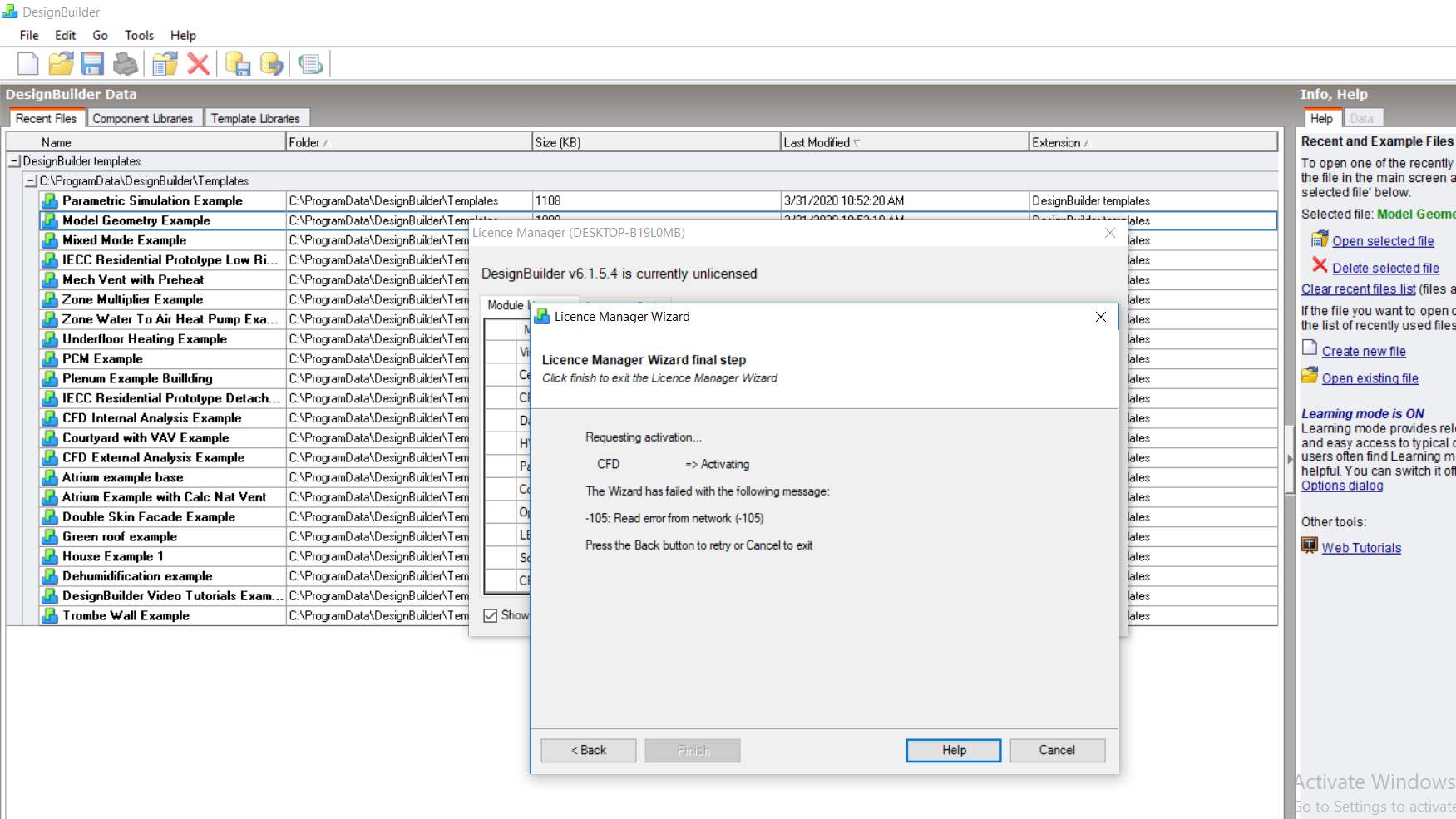Image resolution: width=1456 pixels, height=819 pixels.
Task: Select the Mixed Mode Example row name
Action: 125,240
